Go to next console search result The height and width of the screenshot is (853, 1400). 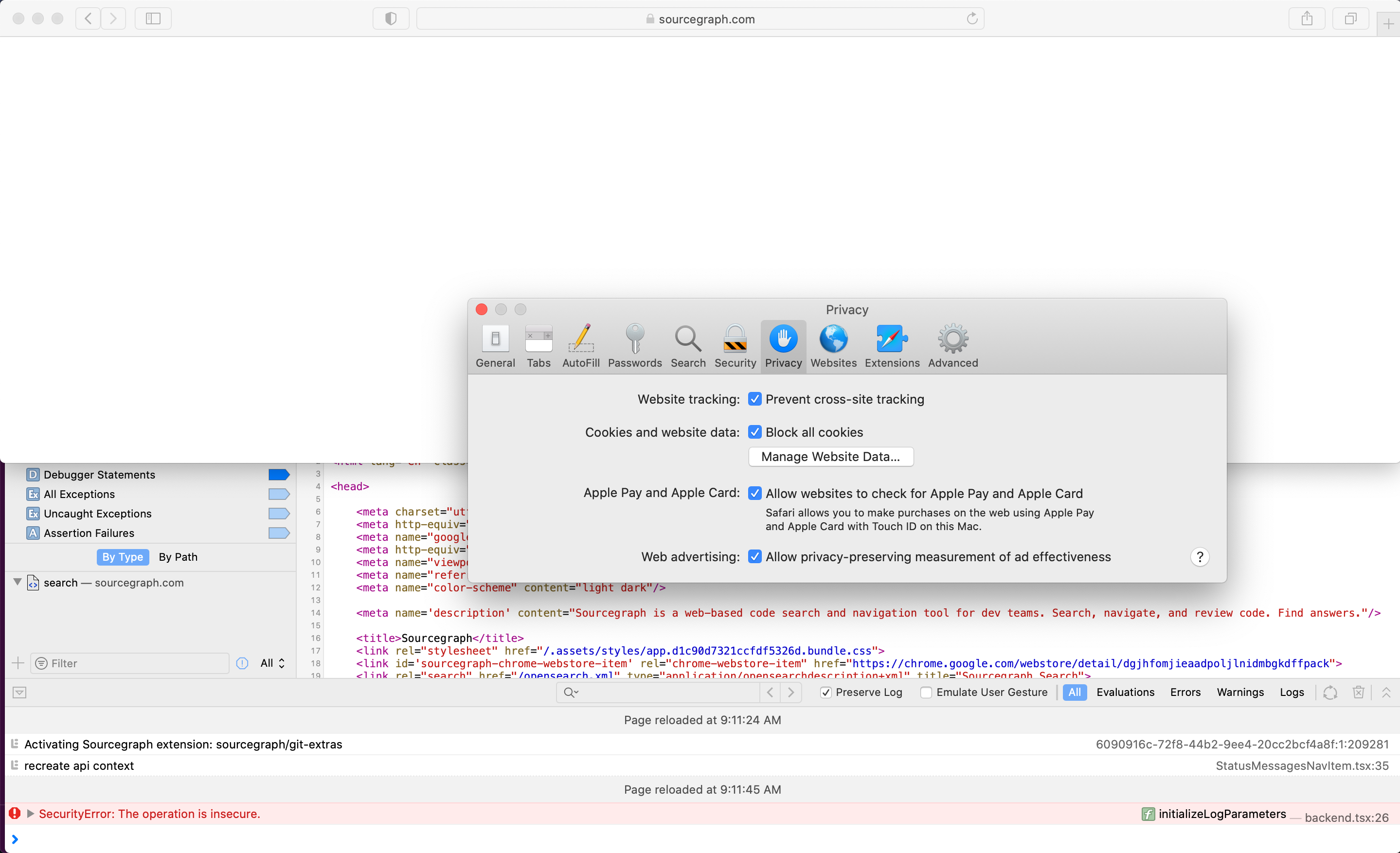click(x=790, y=692)
